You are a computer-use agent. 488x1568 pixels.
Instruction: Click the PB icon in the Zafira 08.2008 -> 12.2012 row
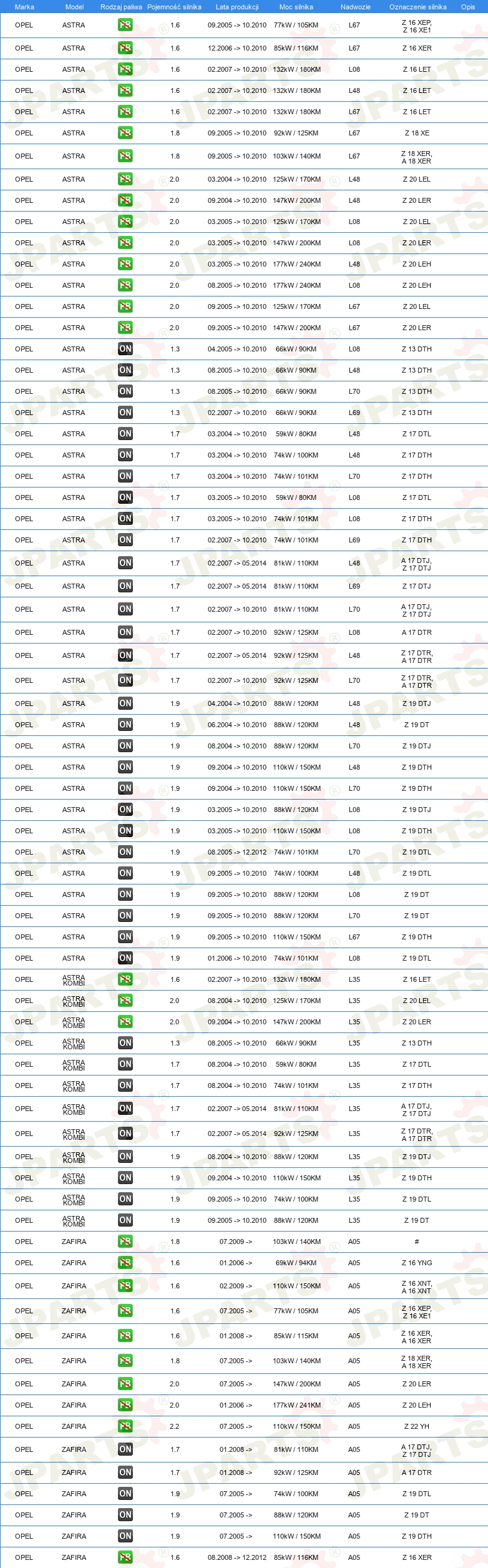pyautogui.click(x=125, y=1557)
